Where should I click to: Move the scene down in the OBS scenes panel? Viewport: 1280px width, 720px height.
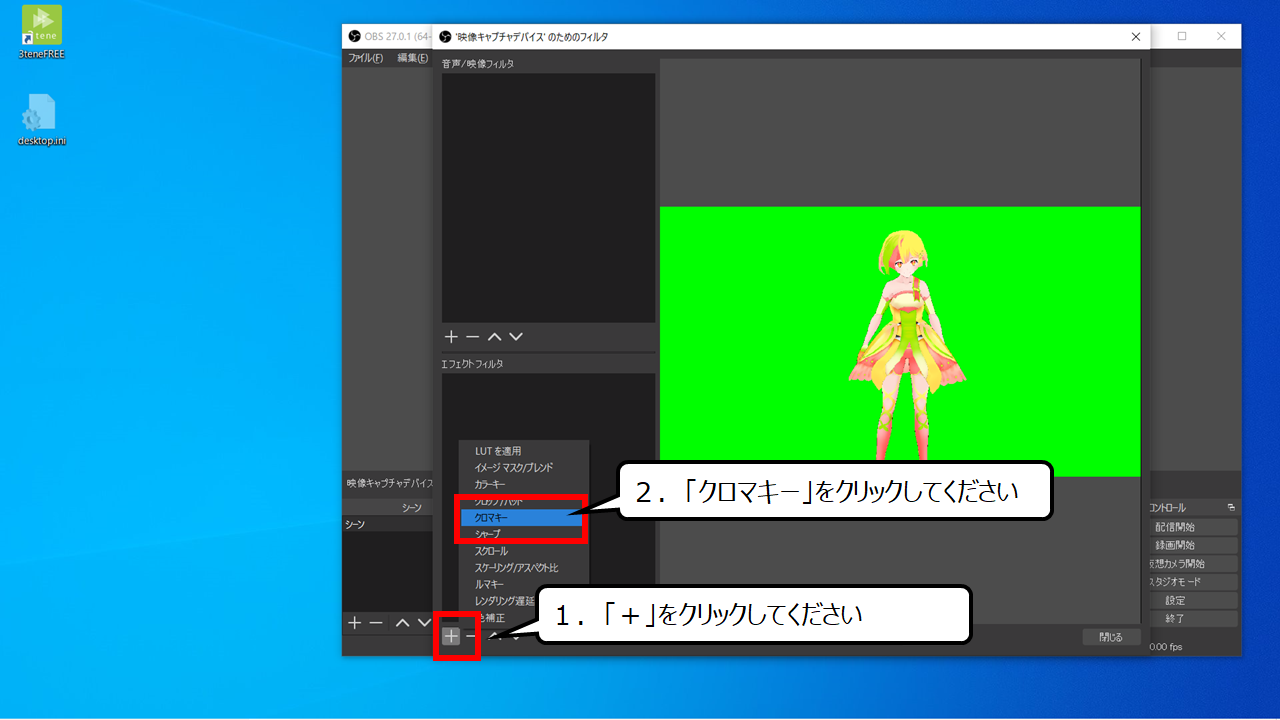(424, 623)
